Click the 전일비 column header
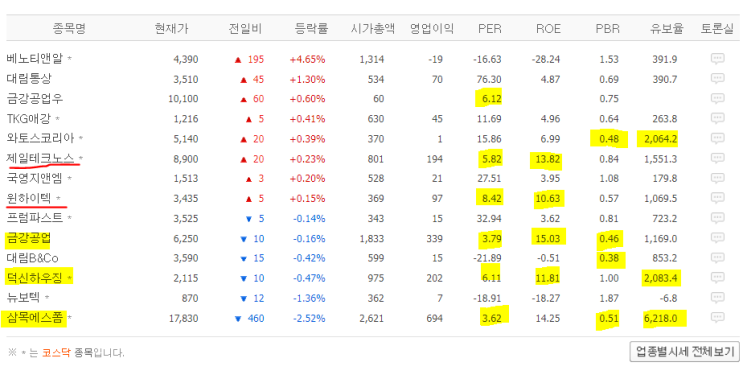The height and width of the screenshot is (383, 743). [245, 29]
